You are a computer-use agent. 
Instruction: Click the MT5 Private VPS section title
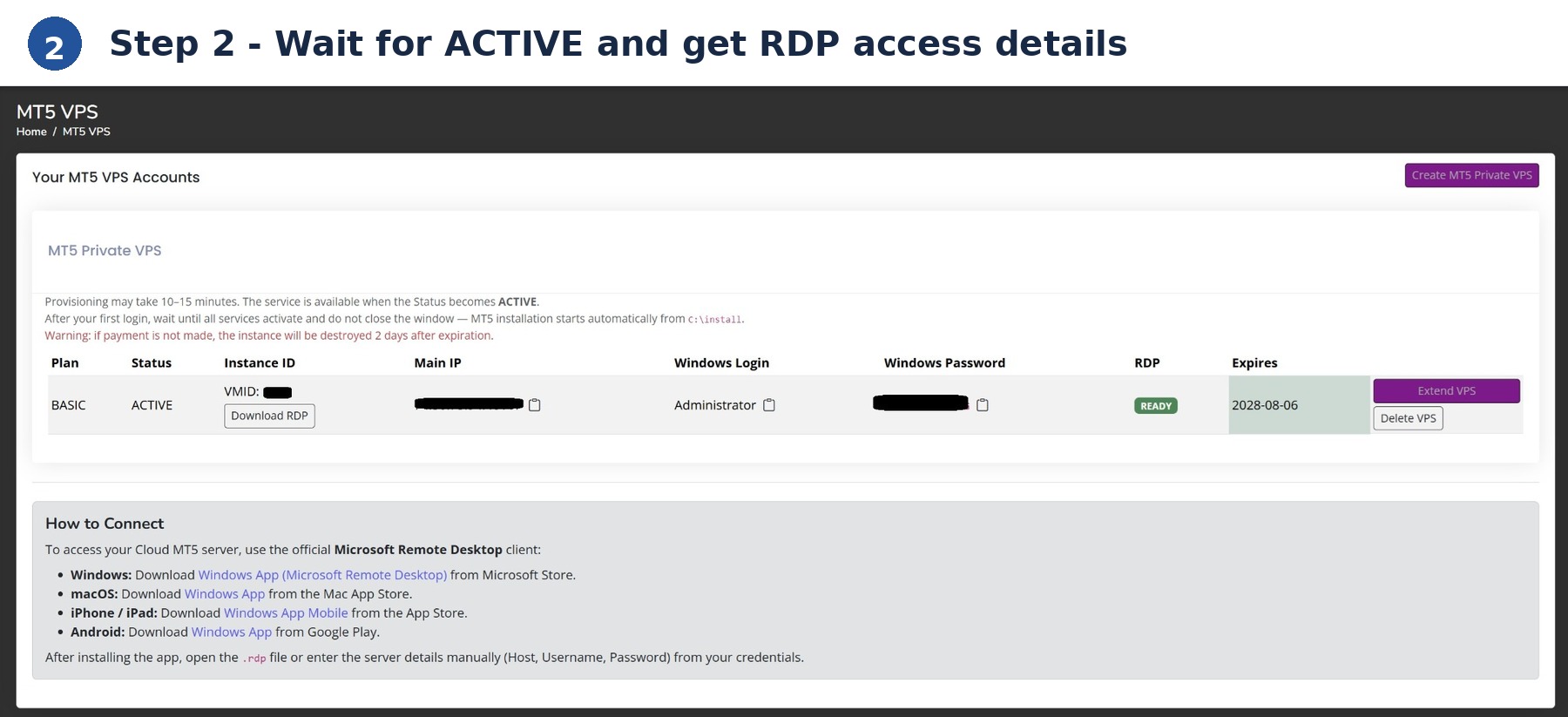[x=105, y=251]
